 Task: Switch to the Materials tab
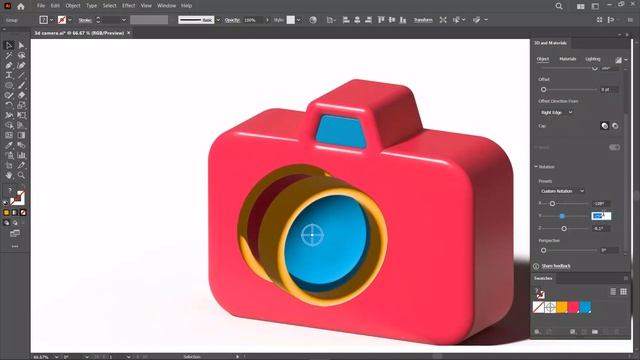coord(567,59)
